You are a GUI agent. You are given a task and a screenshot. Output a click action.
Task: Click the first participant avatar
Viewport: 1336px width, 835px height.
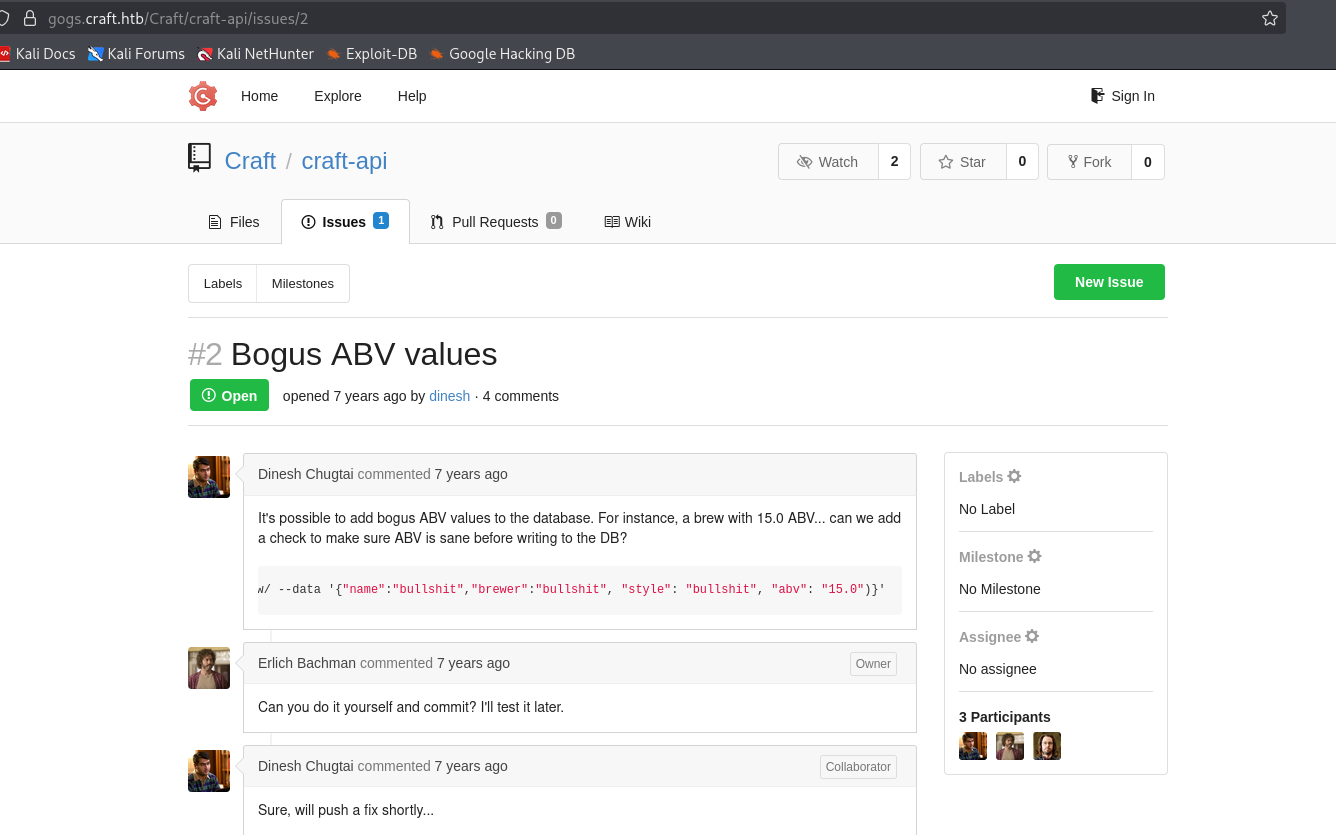[973, 746]
